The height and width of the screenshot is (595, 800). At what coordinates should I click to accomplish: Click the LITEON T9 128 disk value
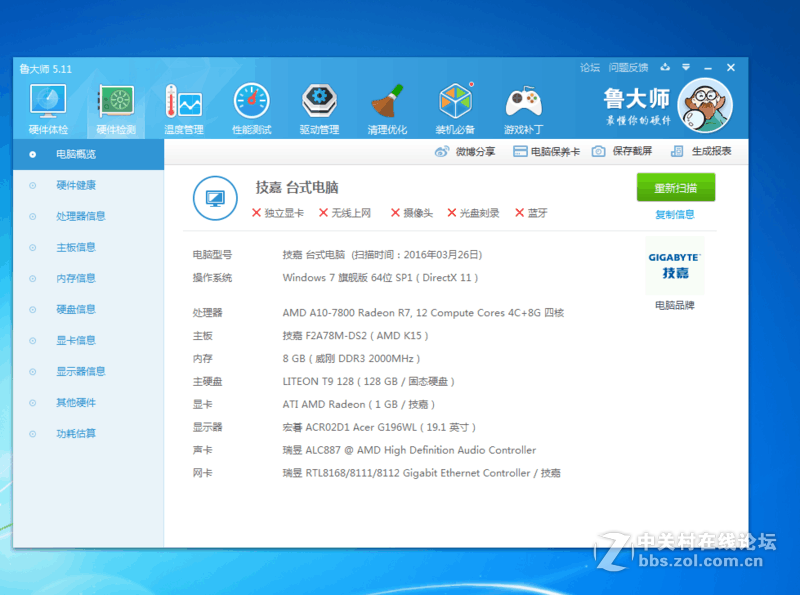(368, 382)
